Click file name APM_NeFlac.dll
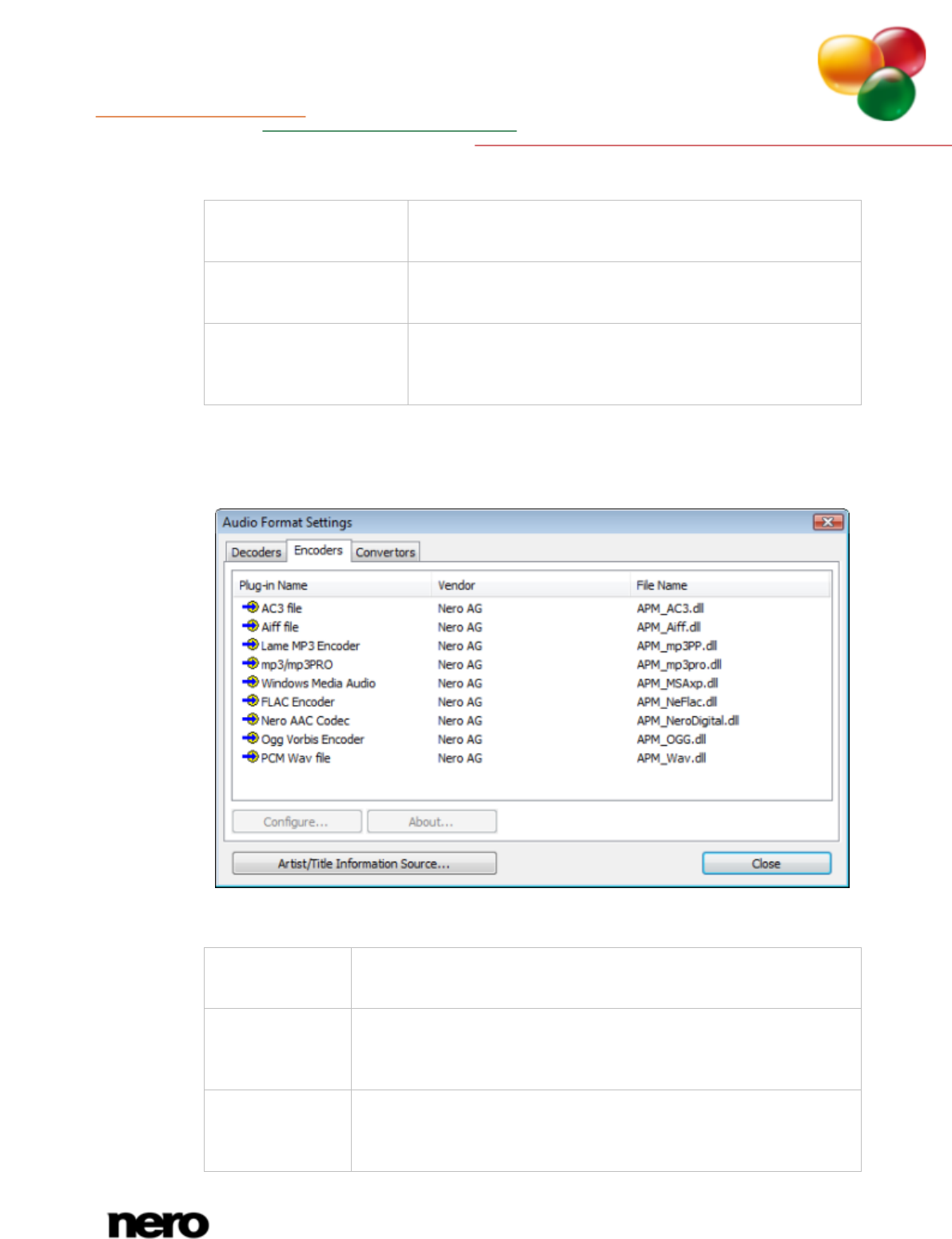This screenshot has width=952, height=1239. [x=677, y=702]
